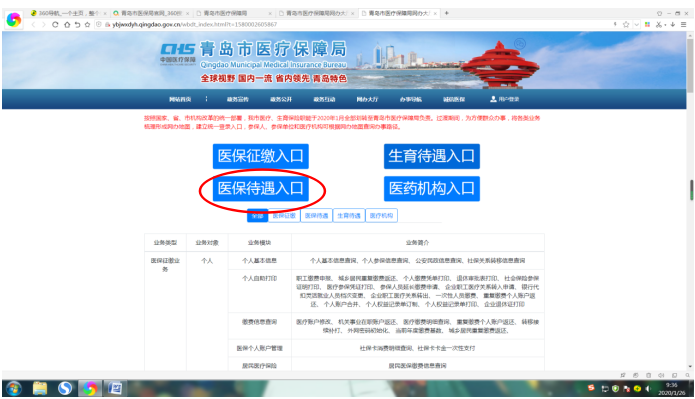This screenshot has width=695, height=399.
Task: Click the 生育待遇入口 button
Action: tap(432, 156)
